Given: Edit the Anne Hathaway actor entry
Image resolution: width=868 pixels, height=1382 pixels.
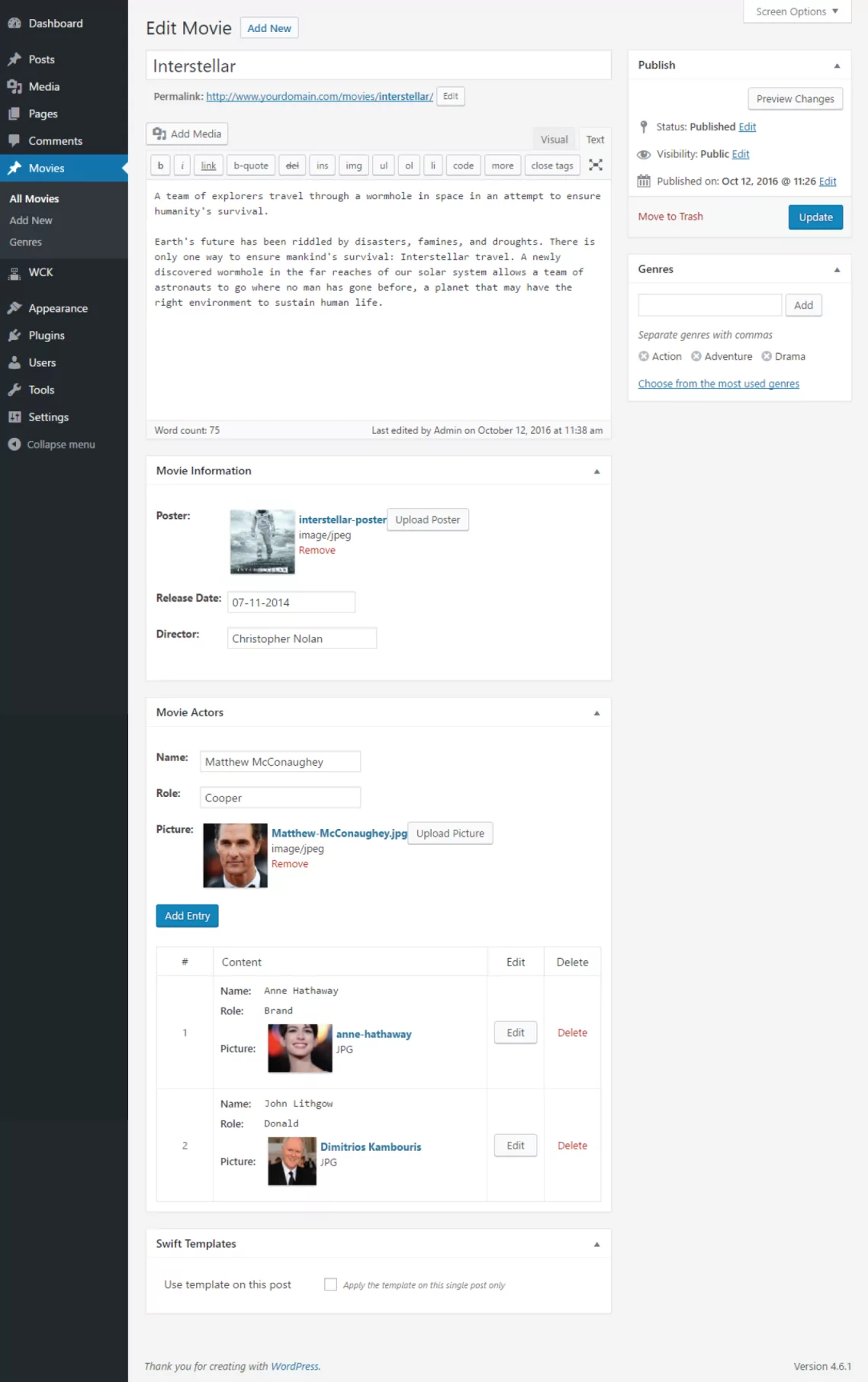Looking at the screenshot, I should point(516,1033).
